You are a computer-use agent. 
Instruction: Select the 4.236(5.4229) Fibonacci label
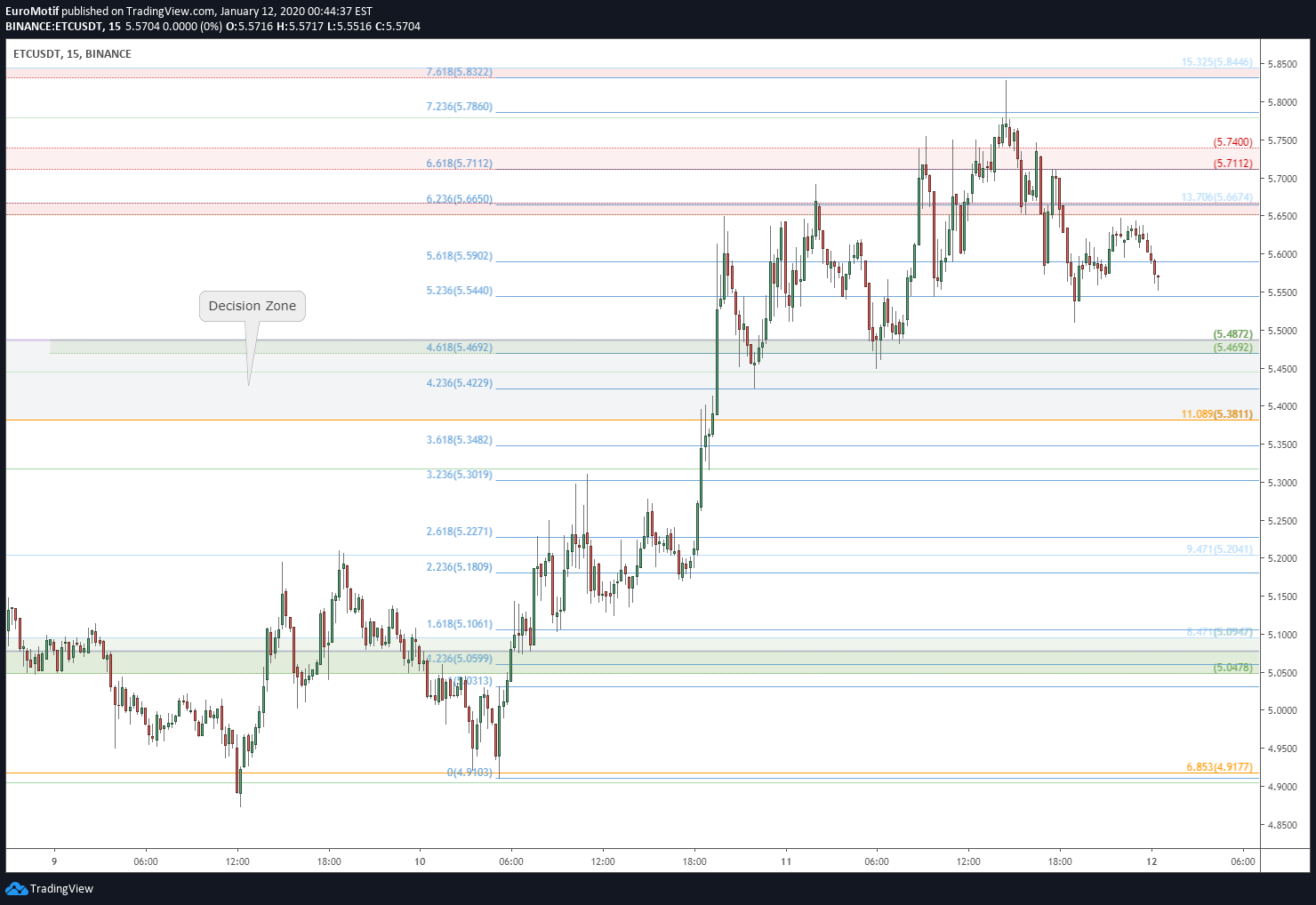pyautogui.click(x=460, y=383)
